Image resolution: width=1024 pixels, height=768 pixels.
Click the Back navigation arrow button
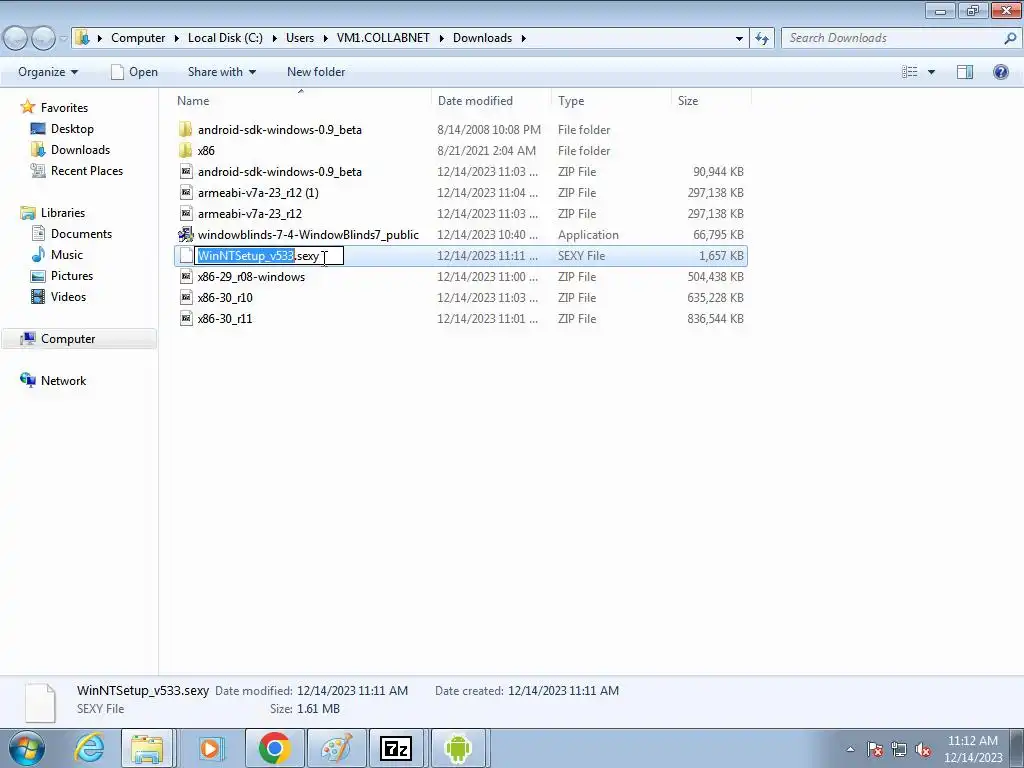pyautogui.click(x=15, y=39)
